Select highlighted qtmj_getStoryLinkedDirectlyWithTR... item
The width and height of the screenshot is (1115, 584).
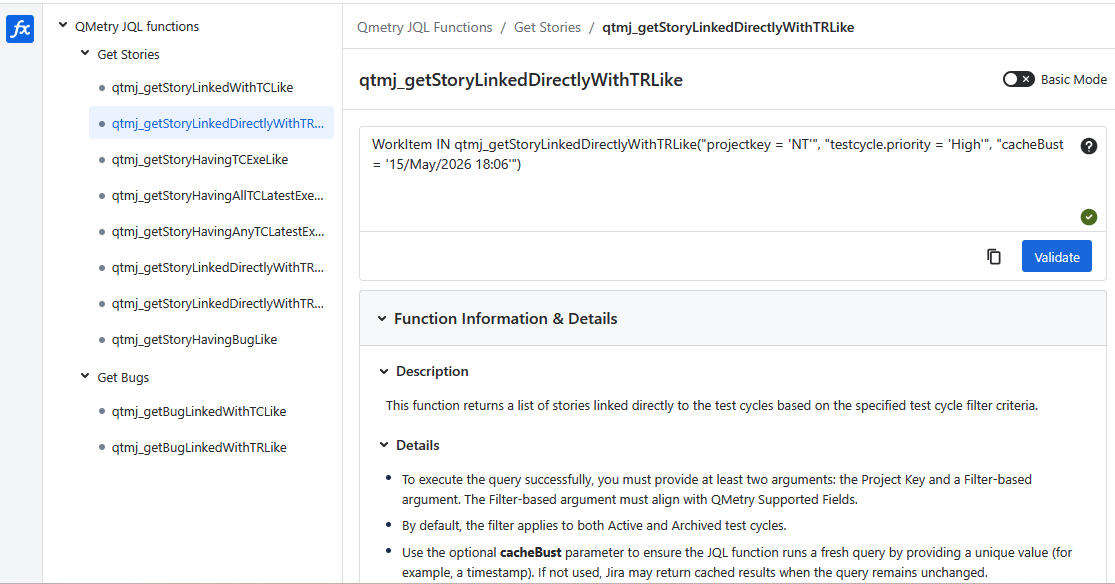click(x=211, y=123)
